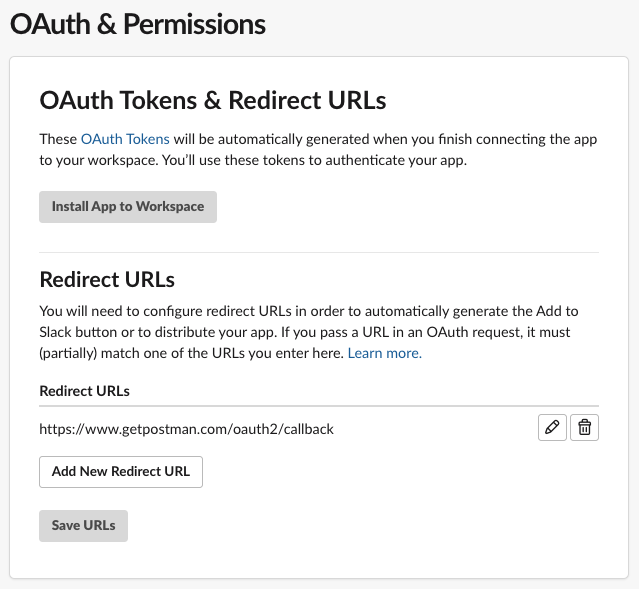Click the small bold Redirect URLs list label
This screenshot has height=589, width=639.
[84, 391]
